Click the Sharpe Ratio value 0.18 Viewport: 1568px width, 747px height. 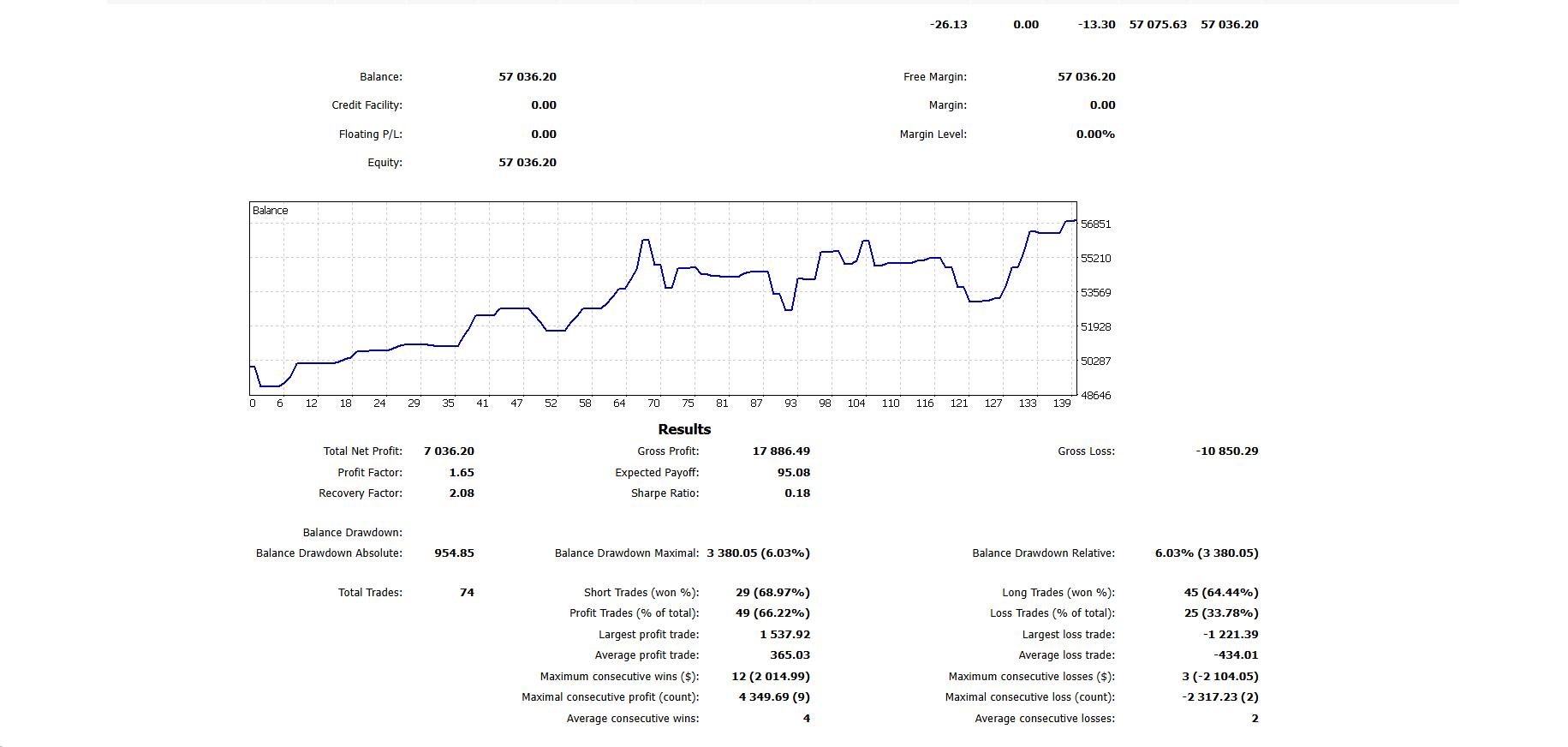(796, 493)
